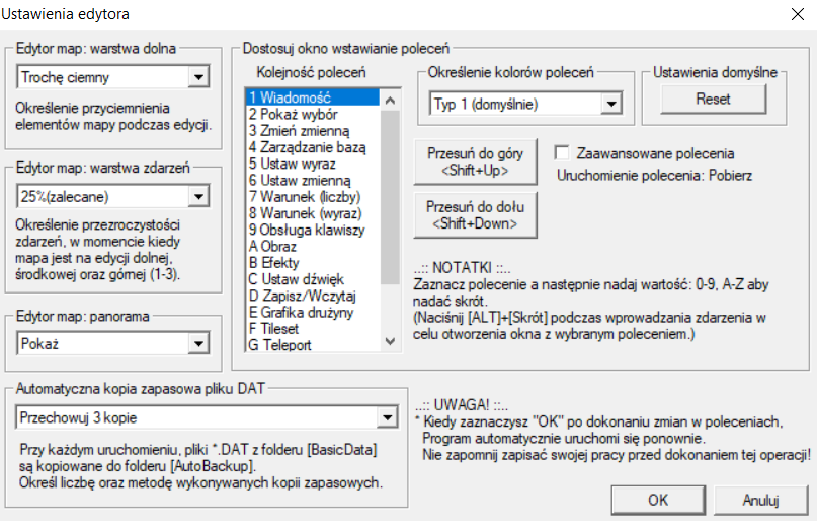Close the Ustawienia edytora dialog

(x=796, y=15)
